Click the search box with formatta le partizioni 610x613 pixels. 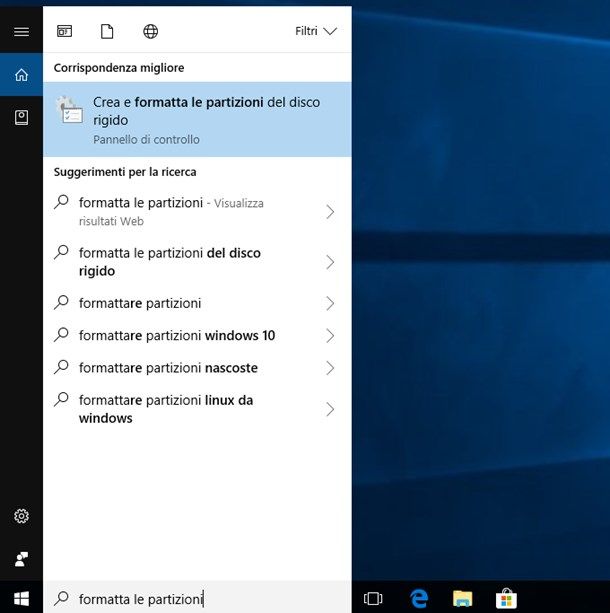tap(197, 598)
